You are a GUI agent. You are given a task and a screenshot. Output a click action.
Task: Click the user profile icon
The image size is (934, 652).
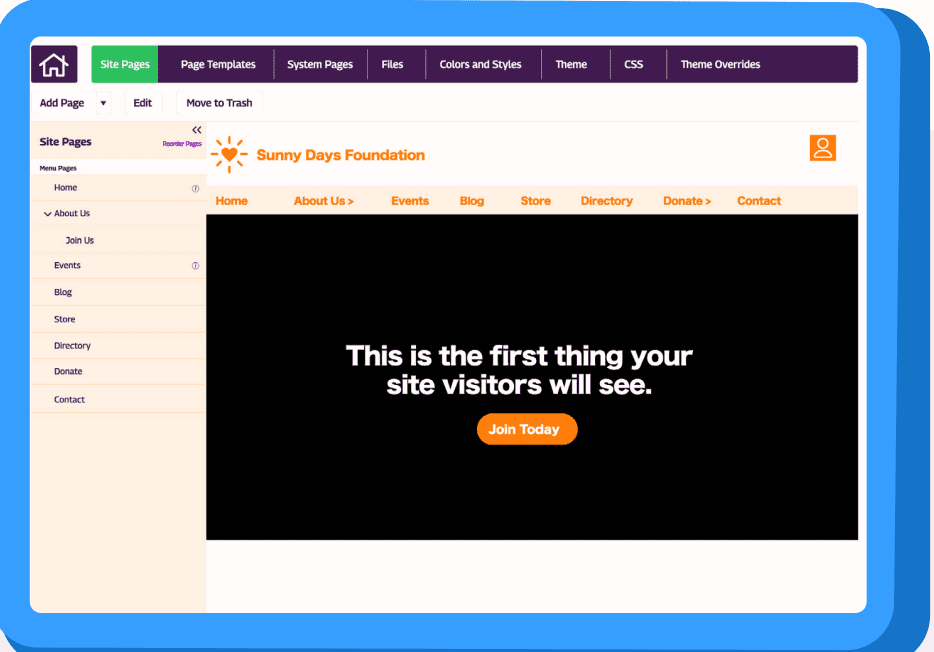coord(822,148)
